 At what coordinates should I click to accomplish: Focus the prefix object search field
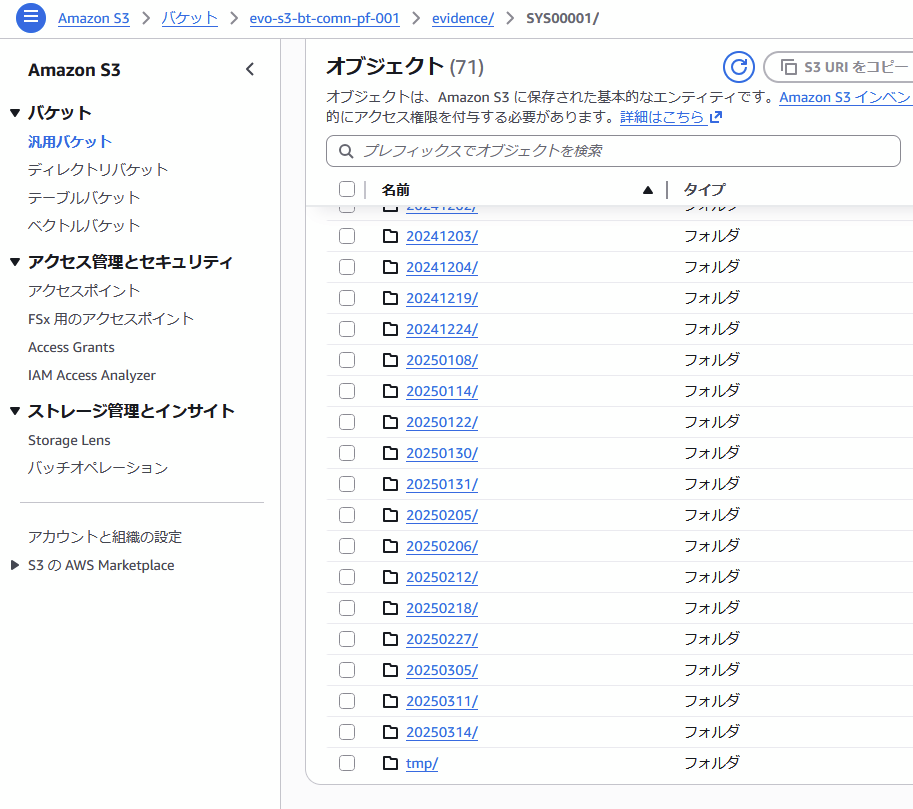620,151
